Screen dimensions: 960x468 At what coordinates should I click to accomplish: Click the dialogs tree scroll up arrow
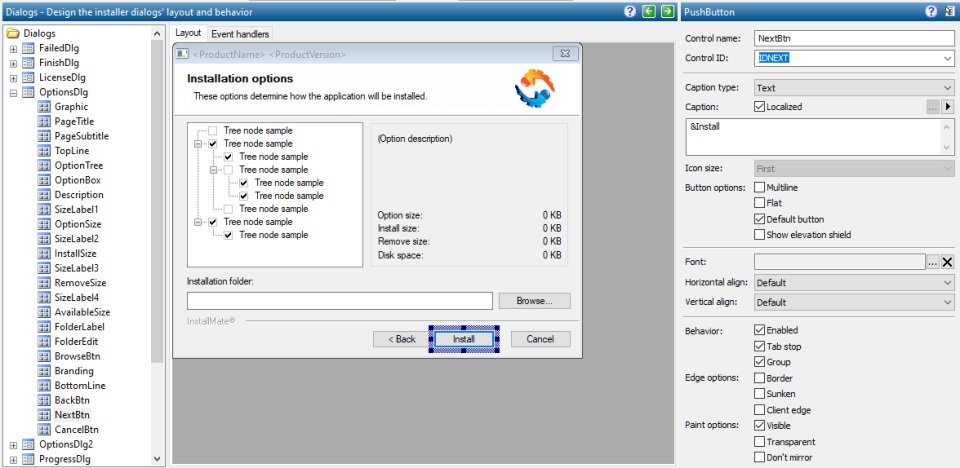157,34
